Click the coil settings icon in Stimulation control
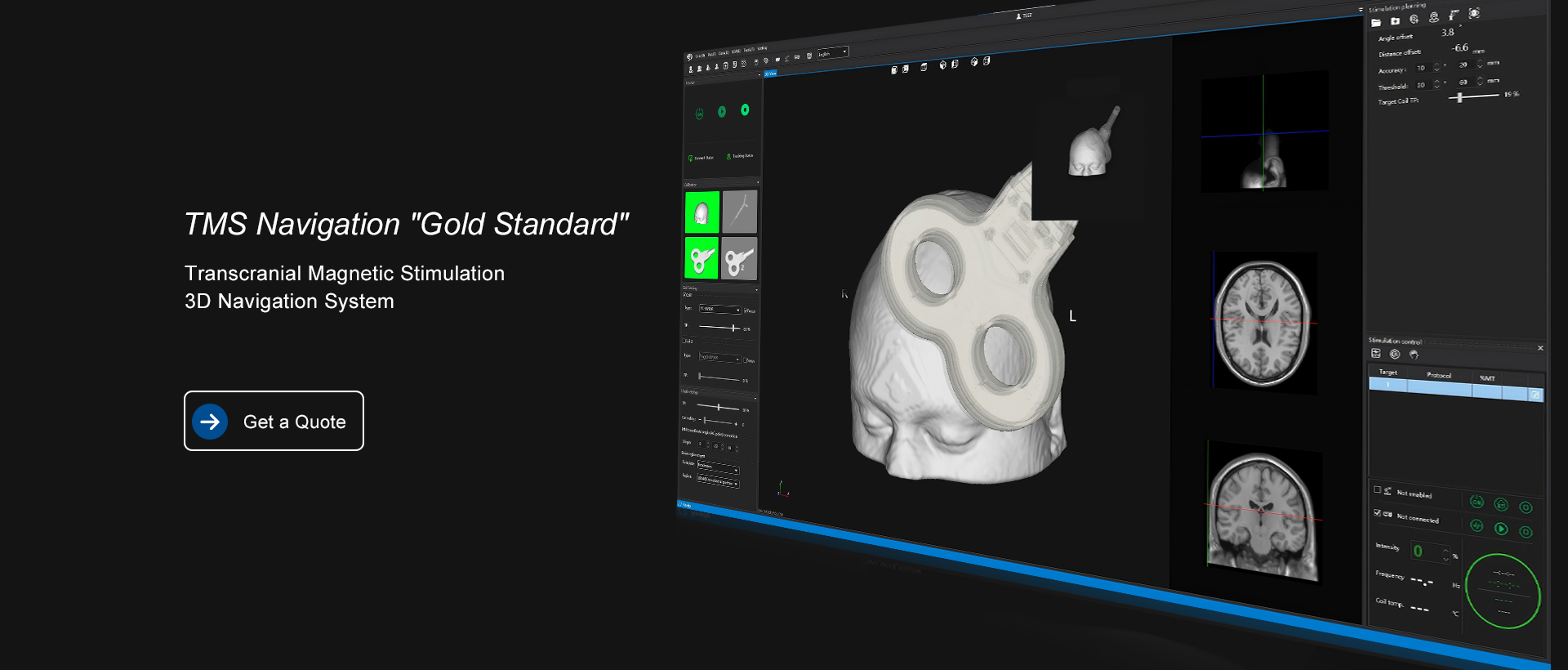Screen dimensions: 1568x670 click(x=1395, y=354)
